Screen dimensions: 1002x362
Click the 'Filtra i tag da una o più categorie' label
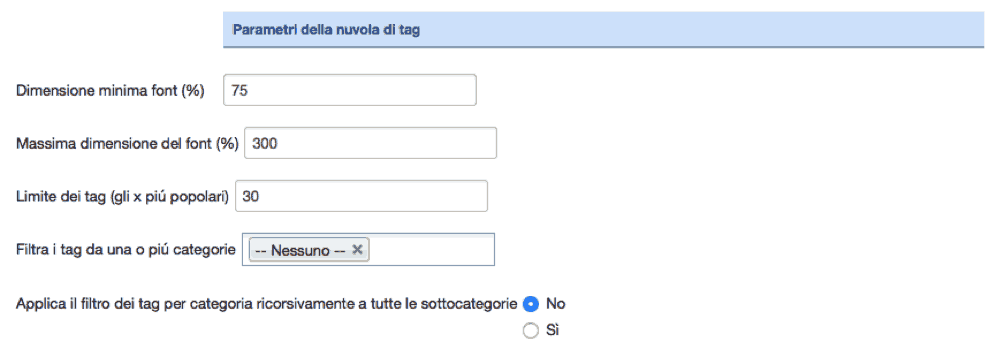tap(126, 250)
